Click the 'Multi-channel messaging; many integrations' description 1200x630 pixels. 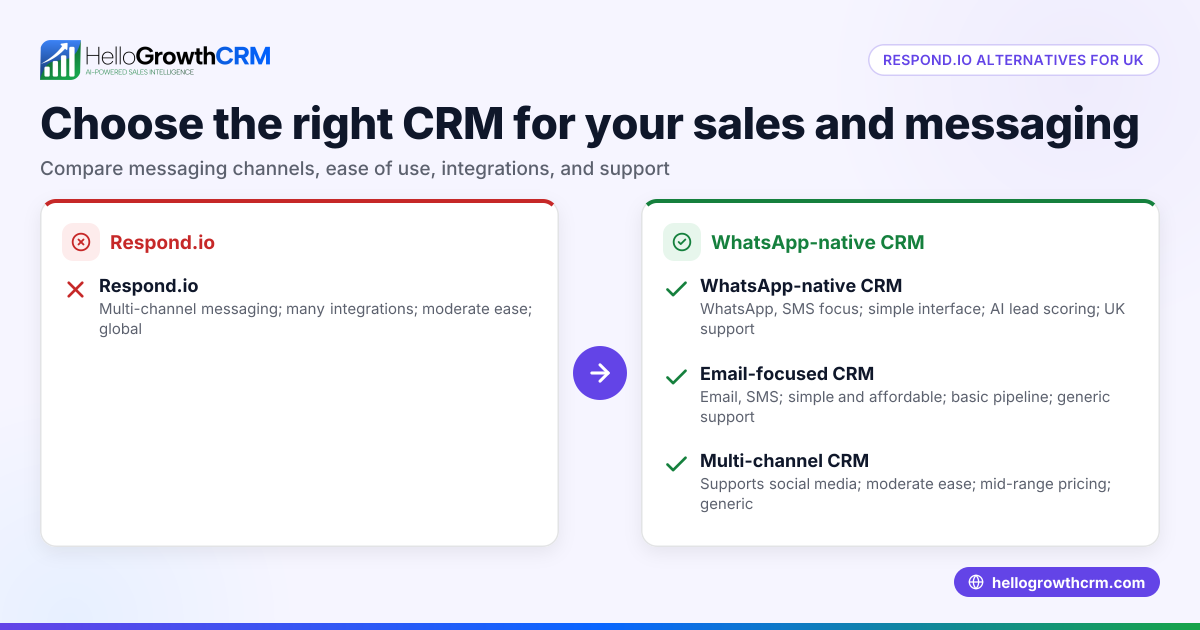point(316,319)
